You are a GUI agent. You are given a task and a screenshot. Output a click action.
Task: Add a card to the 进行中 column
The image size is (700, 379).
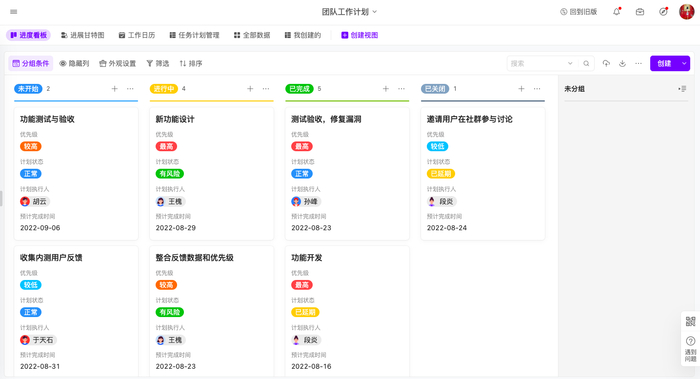pos(250,89)
